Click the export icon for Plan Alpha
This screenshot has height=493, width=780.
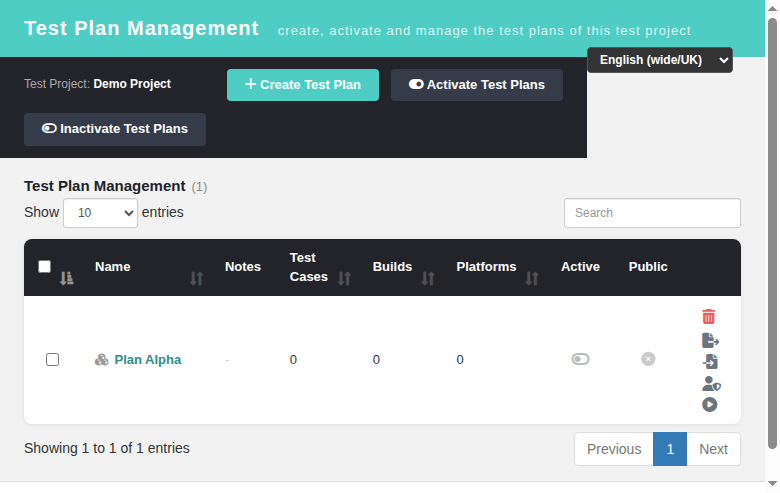pyautogui.click(x=710, y=341)
